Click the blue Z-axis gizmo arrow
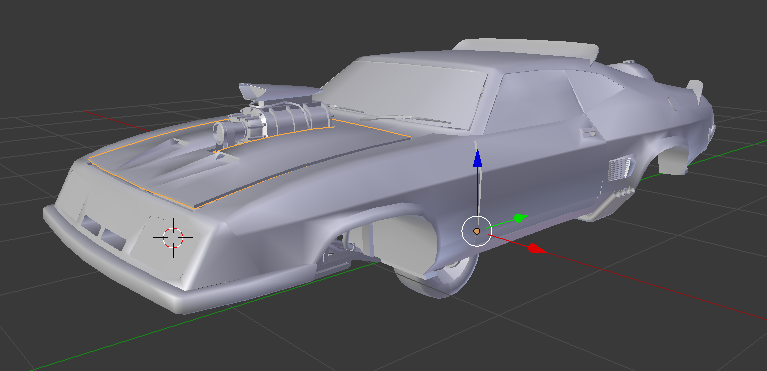This screenshot has height=371, width=767. tap(478, 160)
